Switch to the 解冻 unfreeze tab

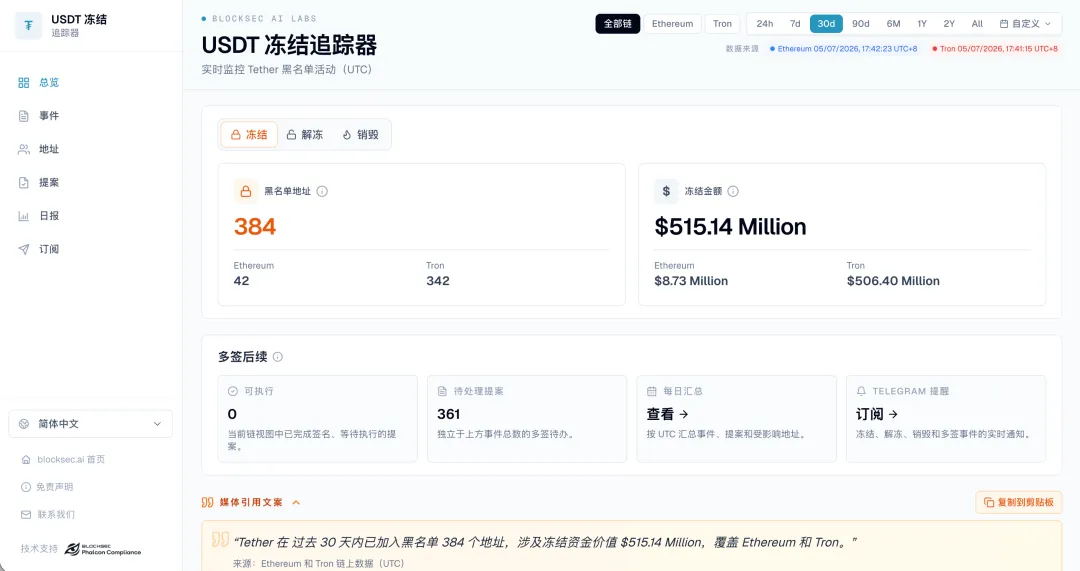pyautogui.click(x=305, y=134)
